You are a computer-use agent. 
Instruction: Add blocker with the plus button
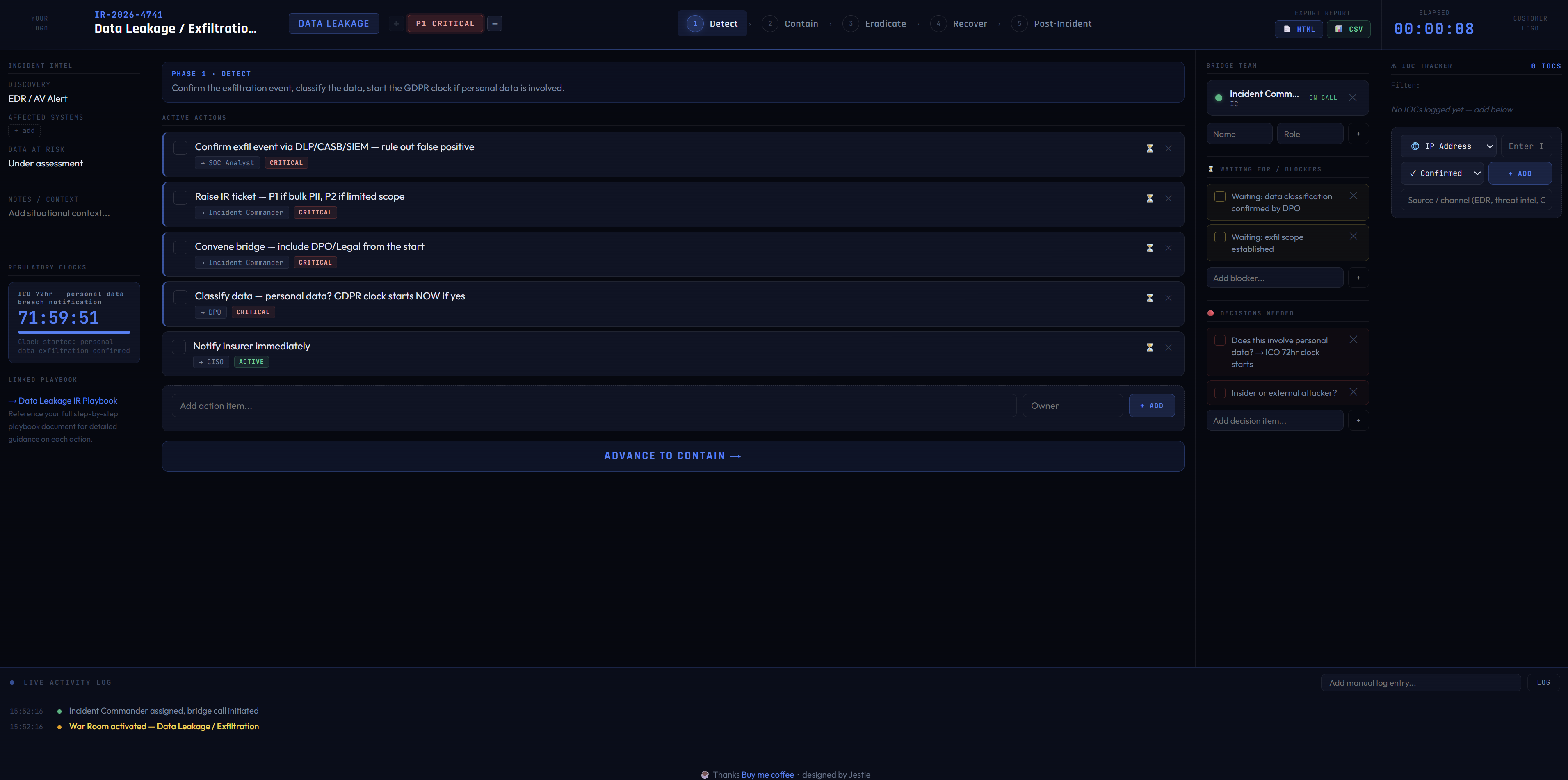point(1358,278)
